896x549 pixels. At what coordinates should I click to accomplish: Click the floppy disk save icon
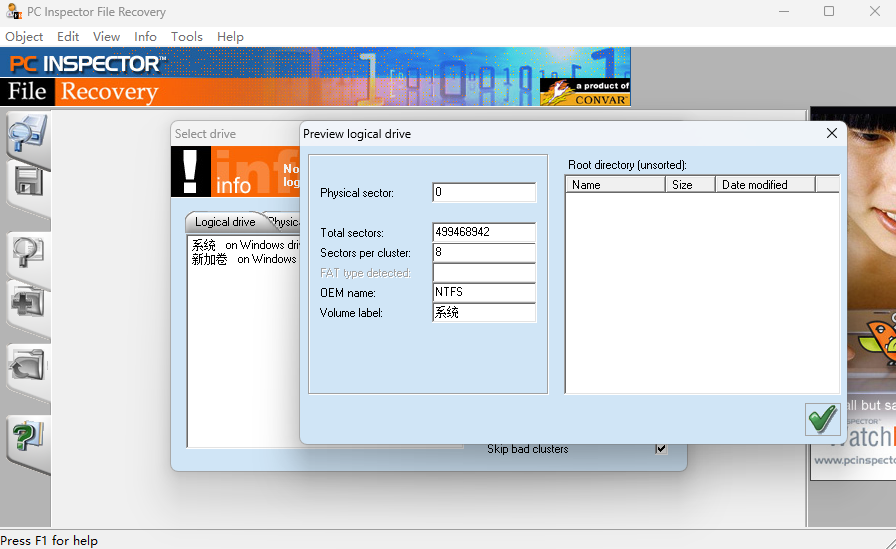coord(27,183)
